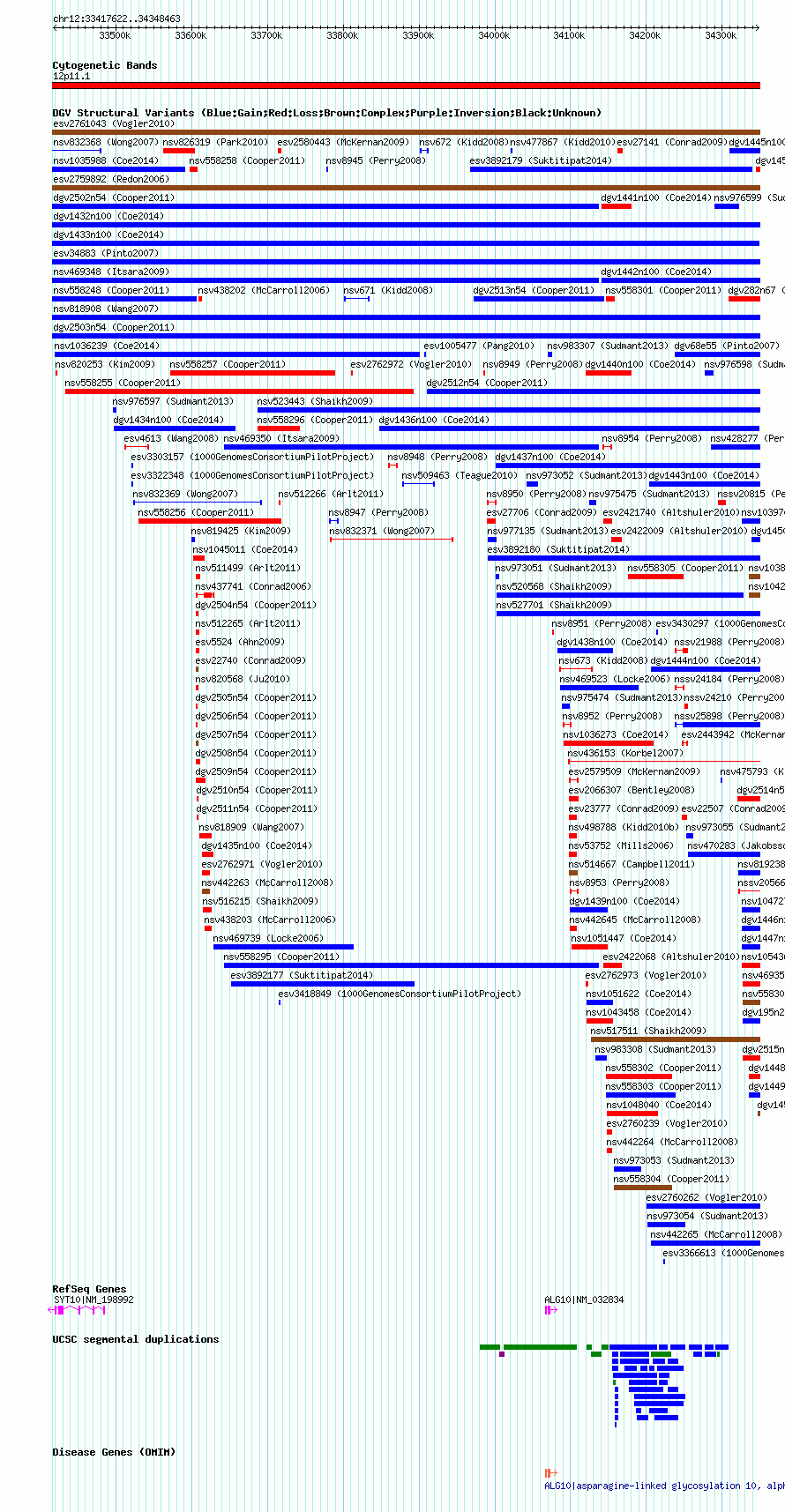This screenshot has width=785, height=1512.
Task: Select nsv820253 (Kim2009) variant label
Action: [105, 364]
